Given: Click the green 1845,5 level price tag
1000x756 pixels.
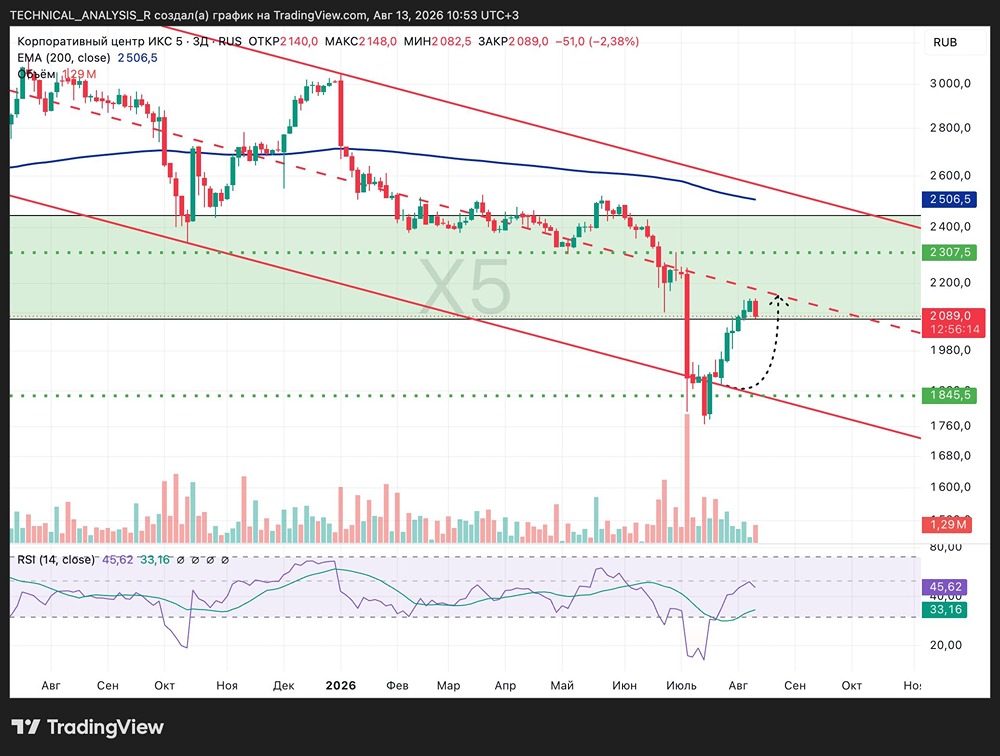Looking at the screenshot, I should tap(949, 396).
